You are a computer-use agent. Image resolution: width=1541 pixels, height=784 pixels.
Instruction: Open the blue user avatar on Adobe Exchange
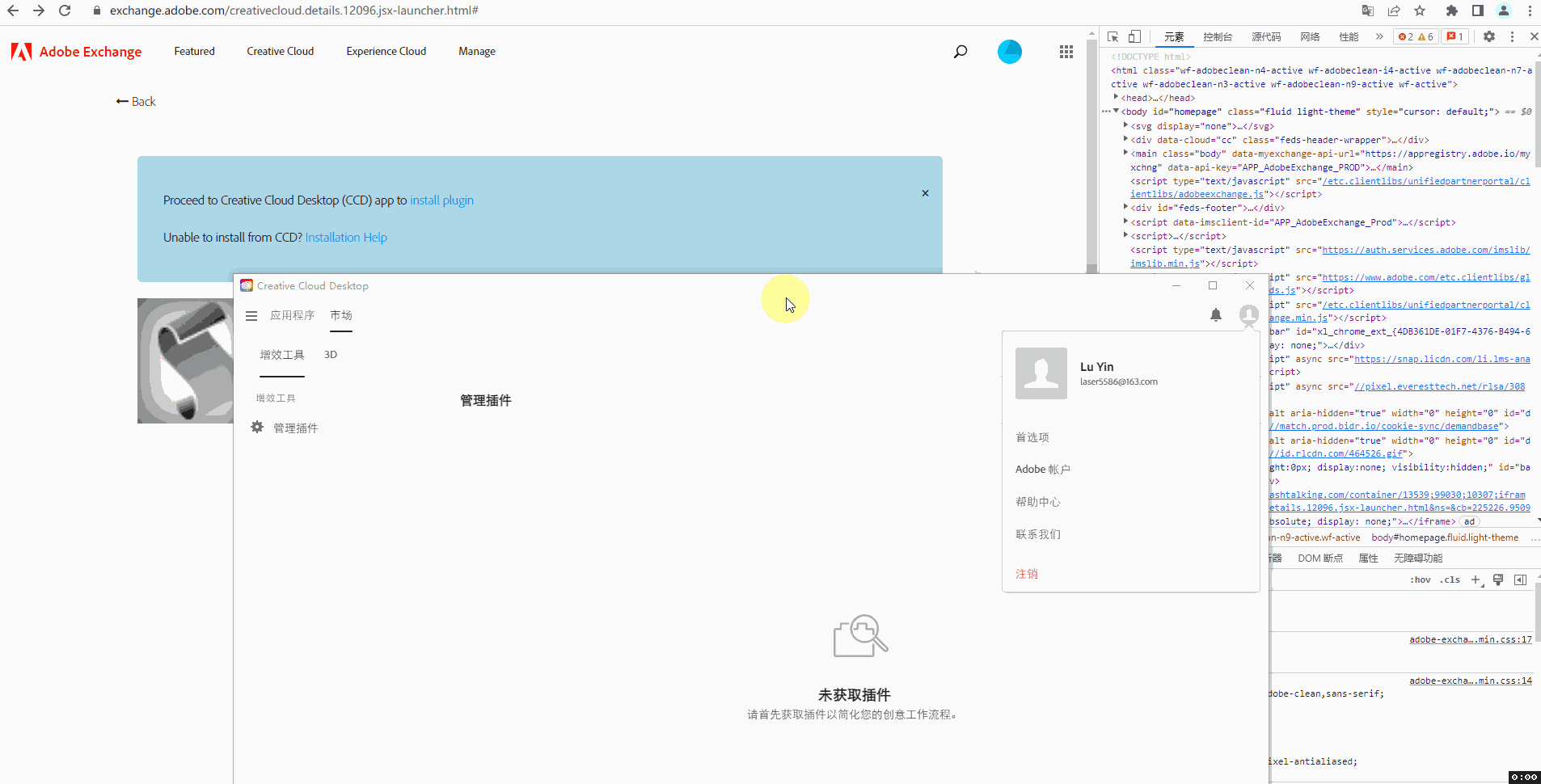click(x=1010, y=52)
